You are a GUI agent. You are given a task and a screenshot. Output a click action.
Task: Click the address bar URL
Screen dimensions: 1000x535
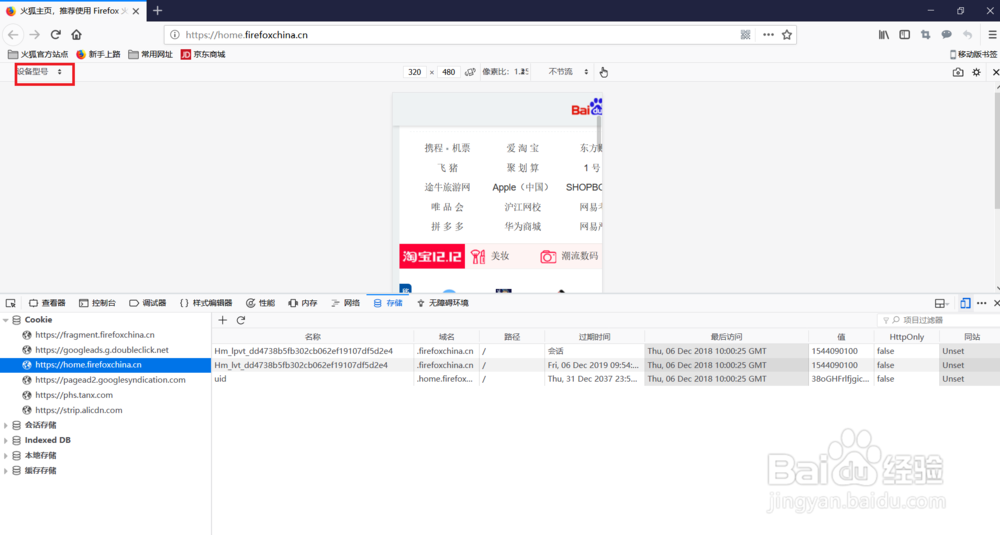[x=247, y=34]
